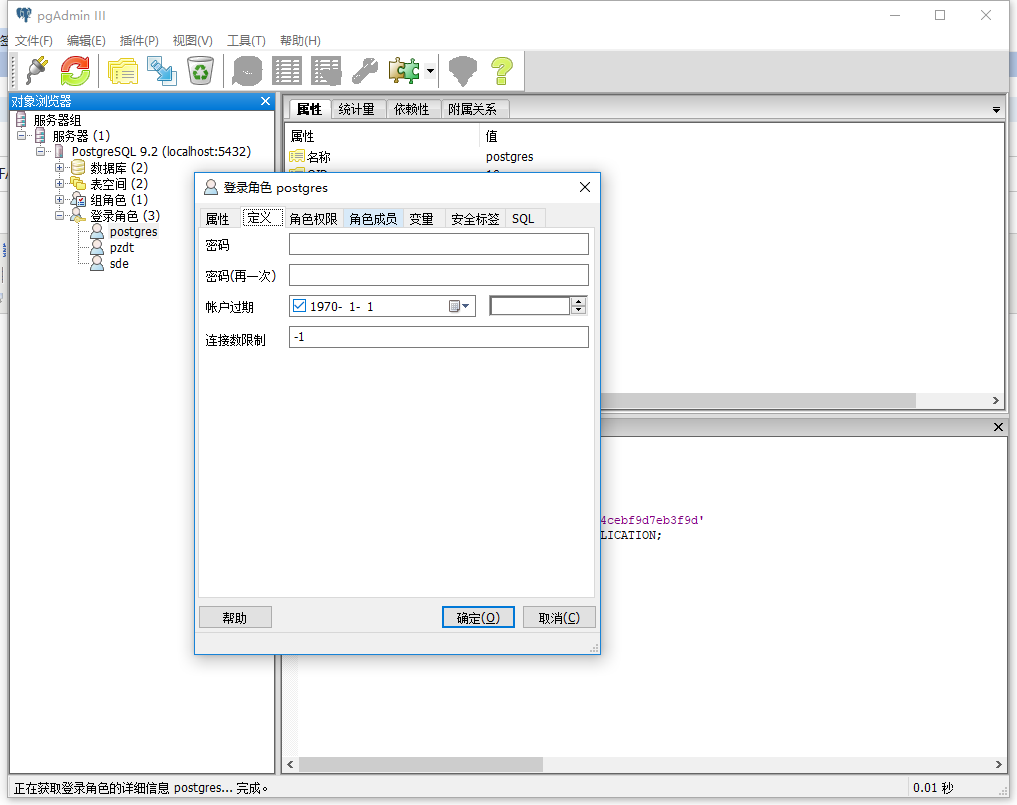The width and height of the screenshot is (1017, 805).
Task: Click the 帮助 button
Action: coord(235,617)
